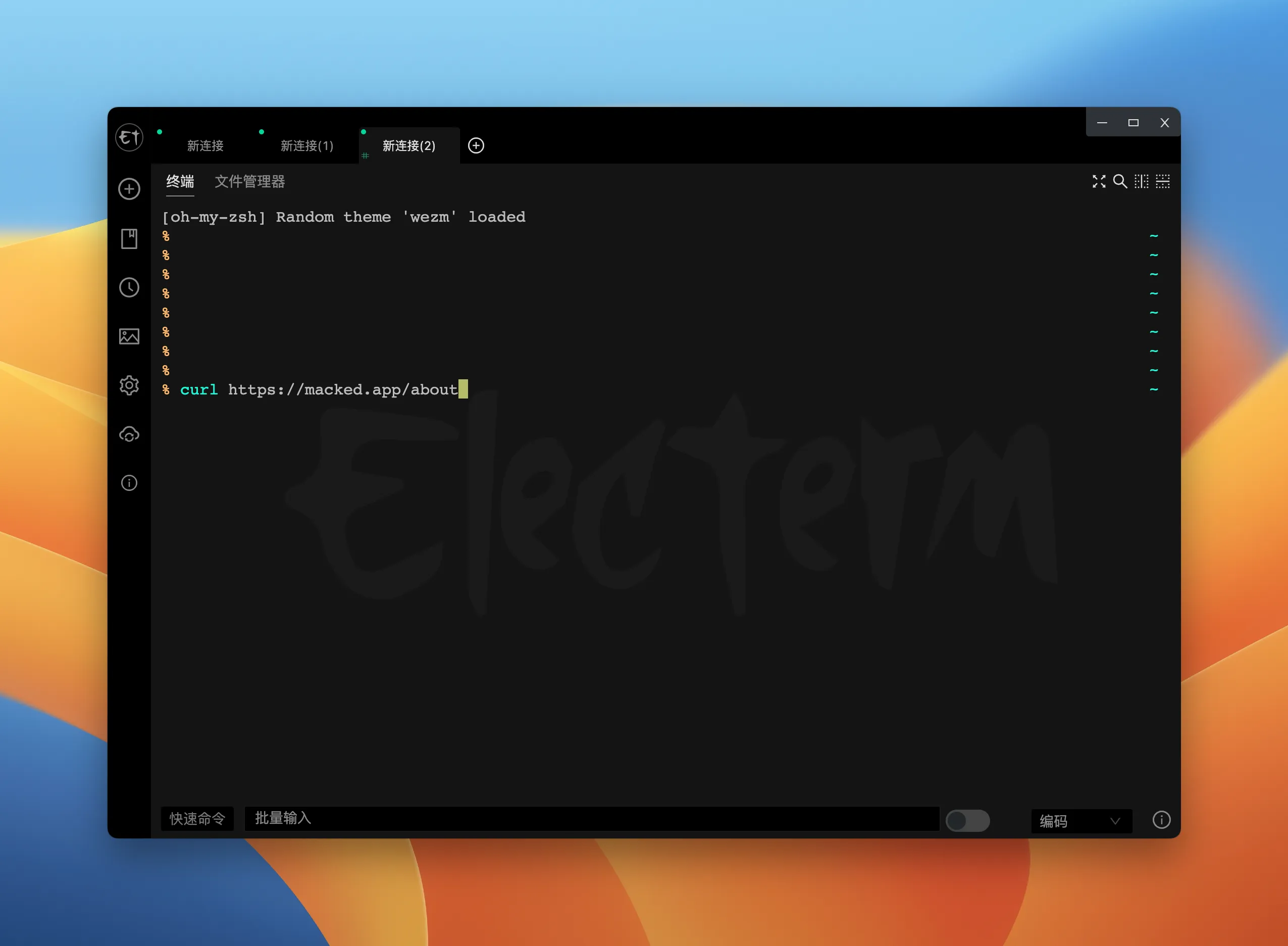Open a new session tab with the plus button
This screenshot has height=946, width=1288.
click(476, 146)
